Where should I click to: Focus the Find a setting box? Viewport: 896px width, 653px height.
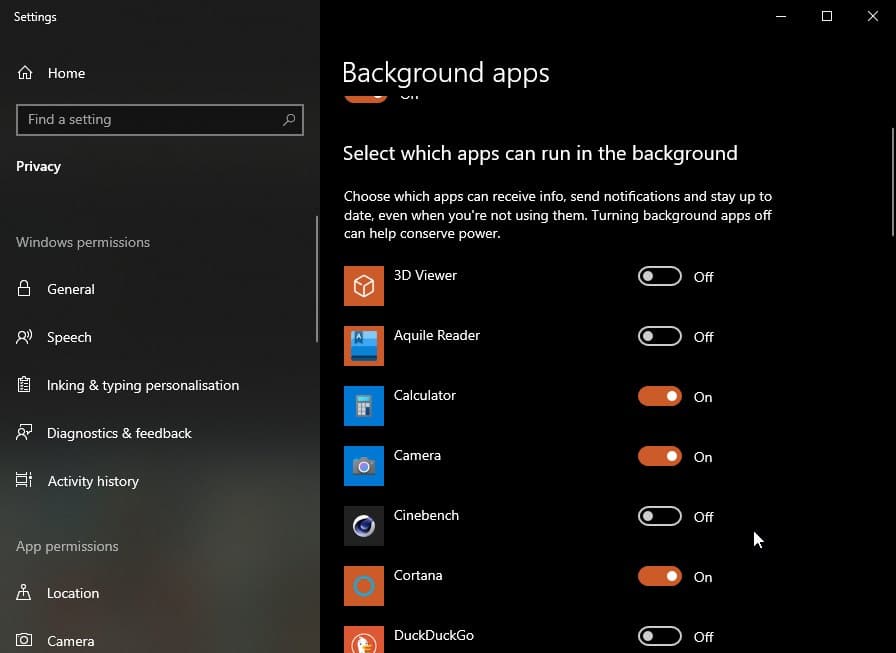coord(160,119)
